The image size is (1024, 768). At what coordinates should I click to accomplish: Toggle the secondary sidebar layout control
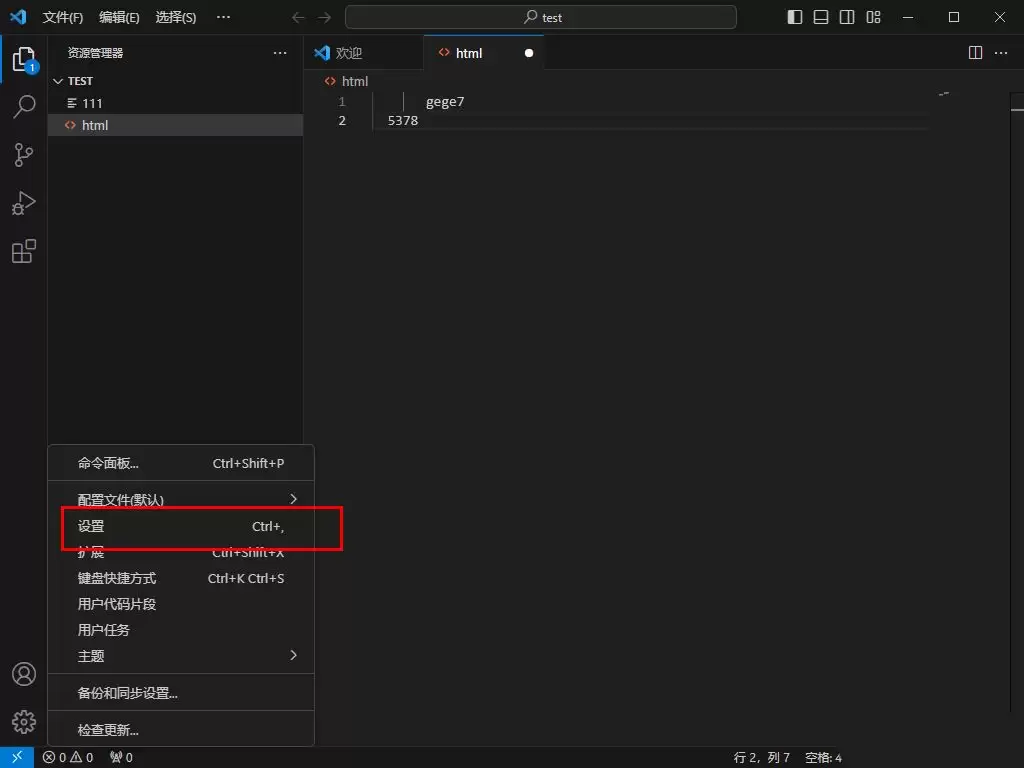(x=845, y=17)
